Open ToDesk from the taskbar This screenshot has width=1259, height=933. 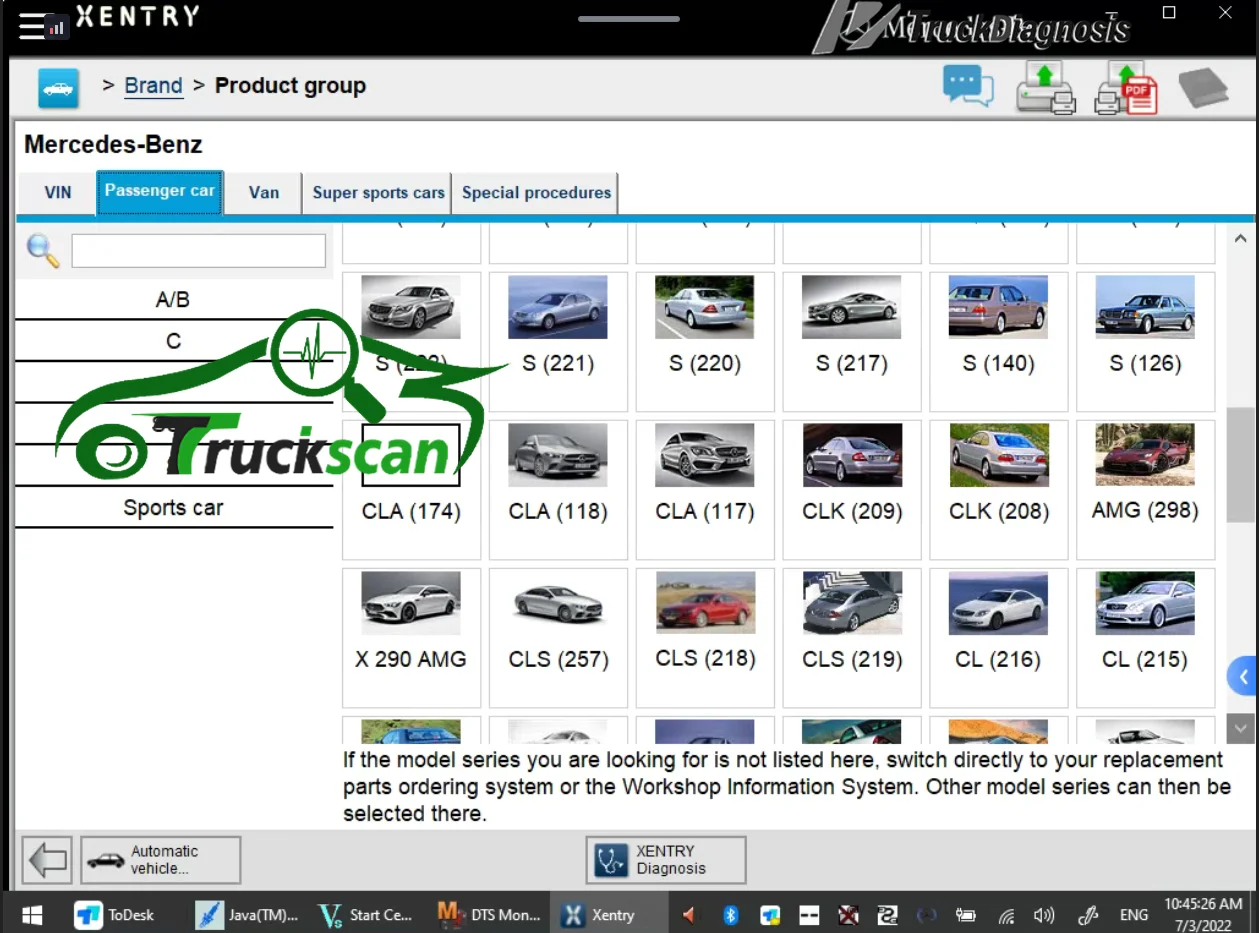click(x=115, y=914)
